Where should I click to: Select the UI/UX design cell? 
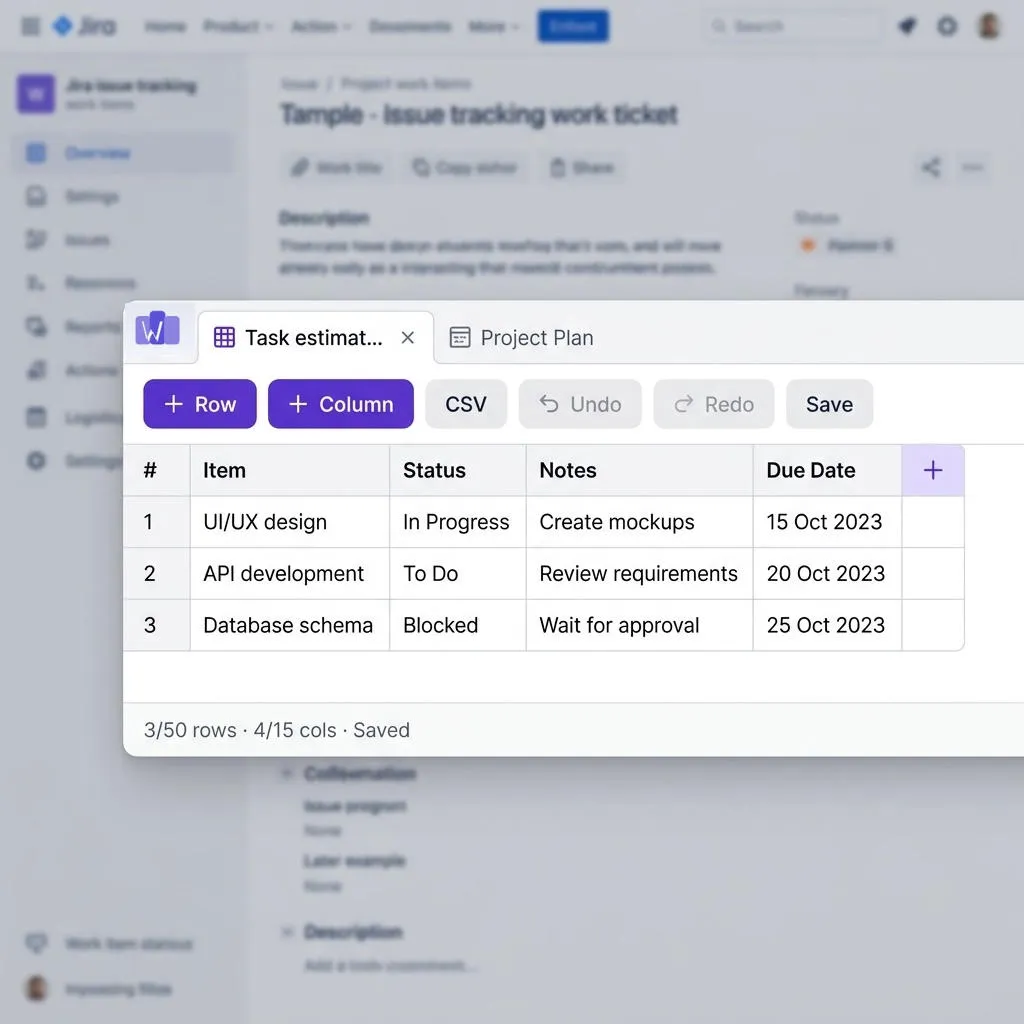click(x=289, y=522)
